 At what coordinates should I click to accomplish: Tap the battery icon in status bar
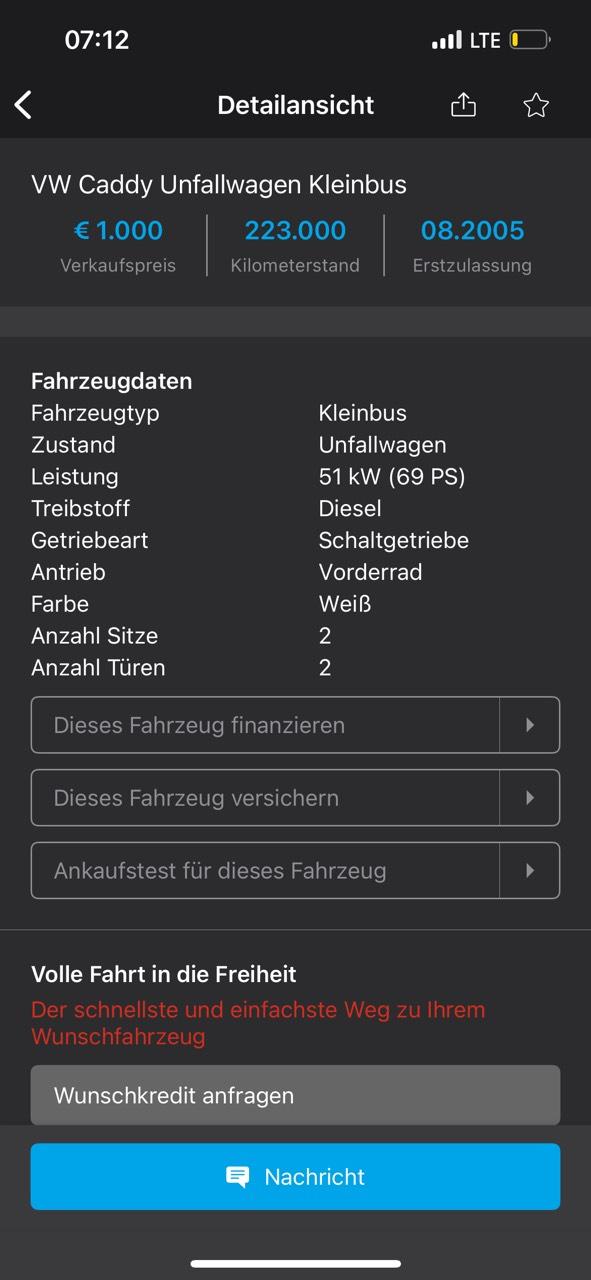529,41
